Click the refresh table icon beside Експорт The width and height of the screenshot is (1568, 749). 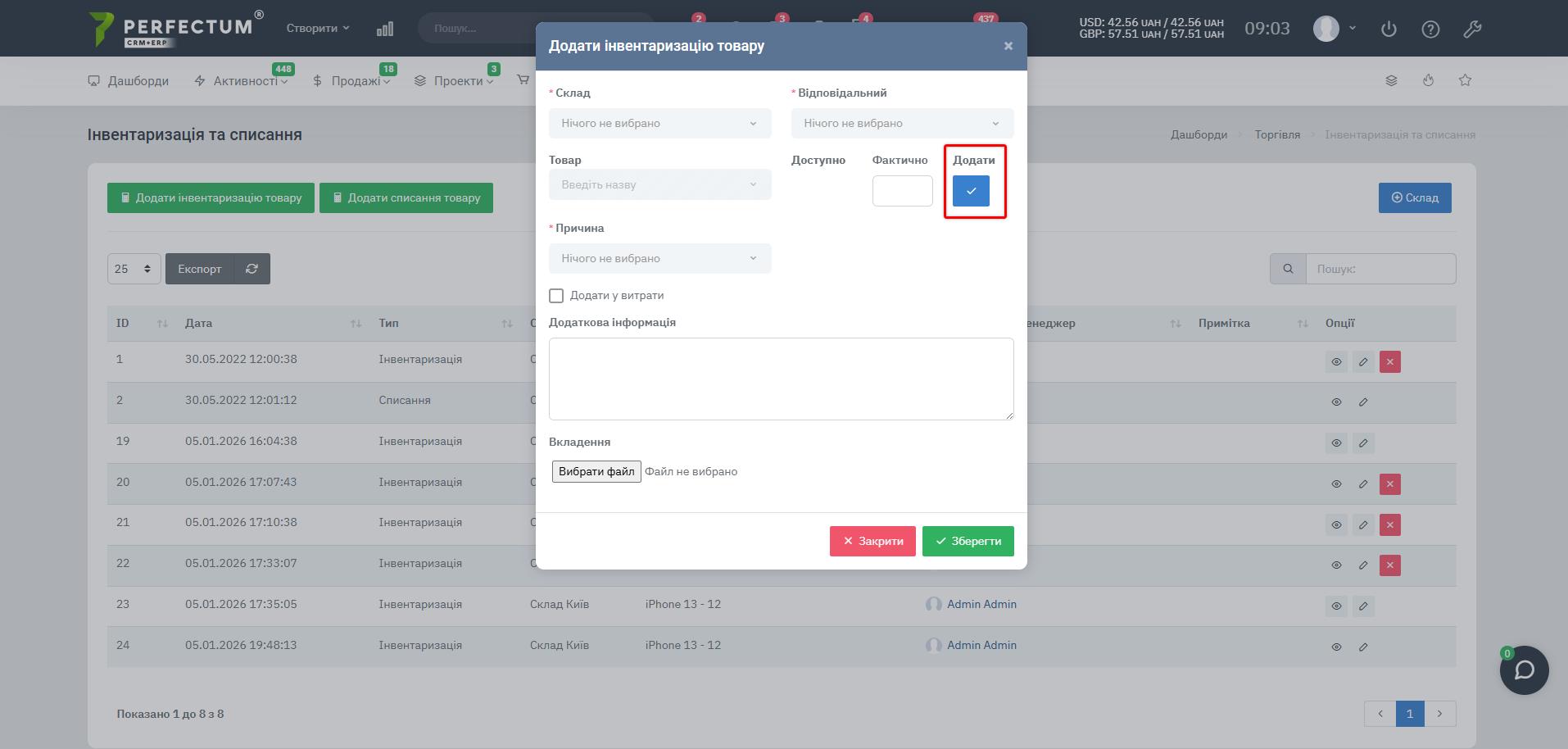252,269
